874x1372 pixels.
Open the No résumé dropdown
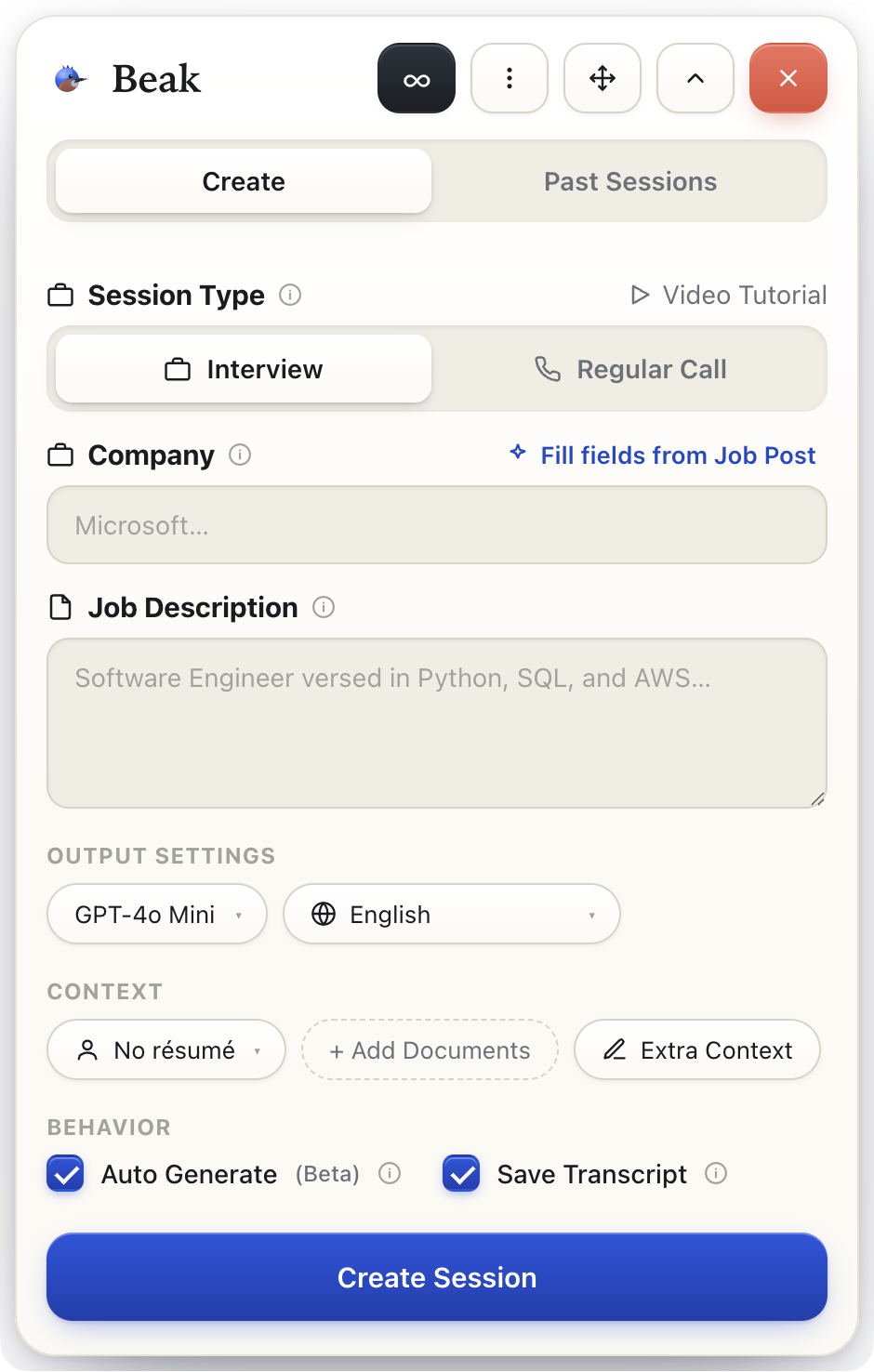click(x=166, y=1049)
